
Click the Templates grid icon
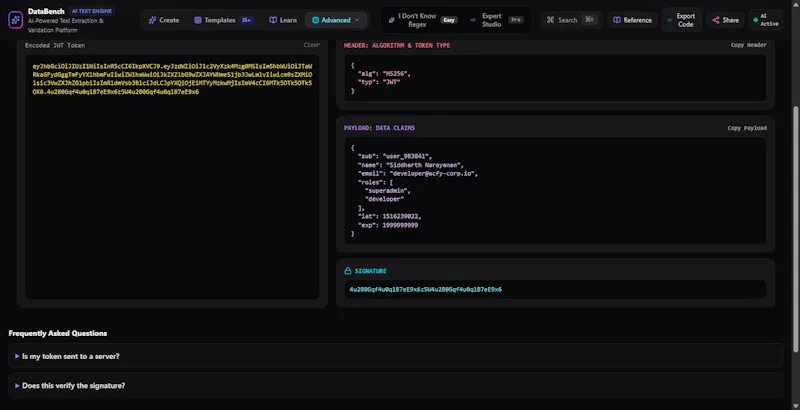tap(197, 20)
